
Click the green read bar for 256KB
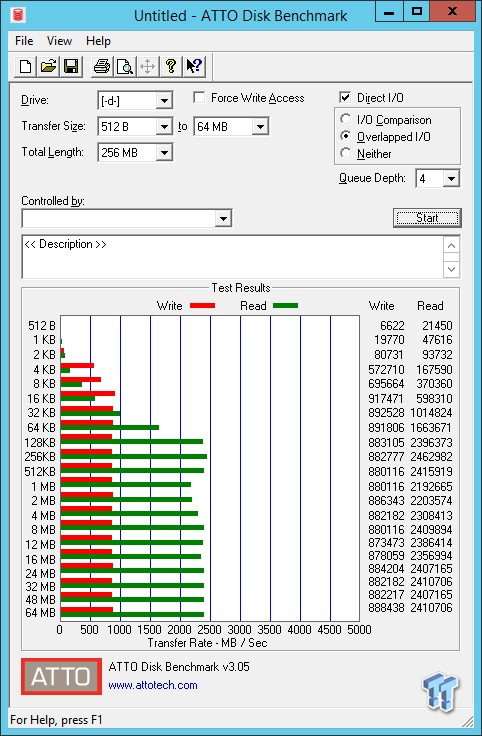tap(134, 456)
